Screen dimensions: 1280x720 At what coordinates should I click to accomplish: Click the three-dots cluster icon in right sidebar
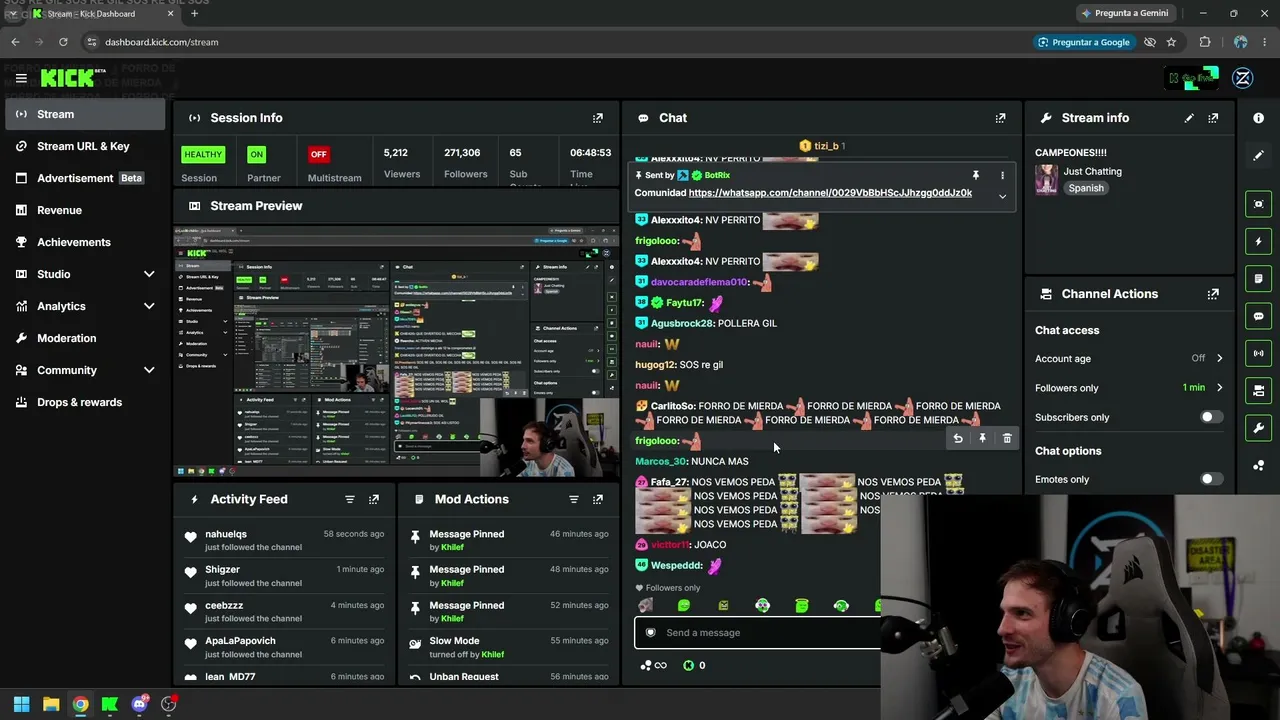click(x=1259, y=465)
